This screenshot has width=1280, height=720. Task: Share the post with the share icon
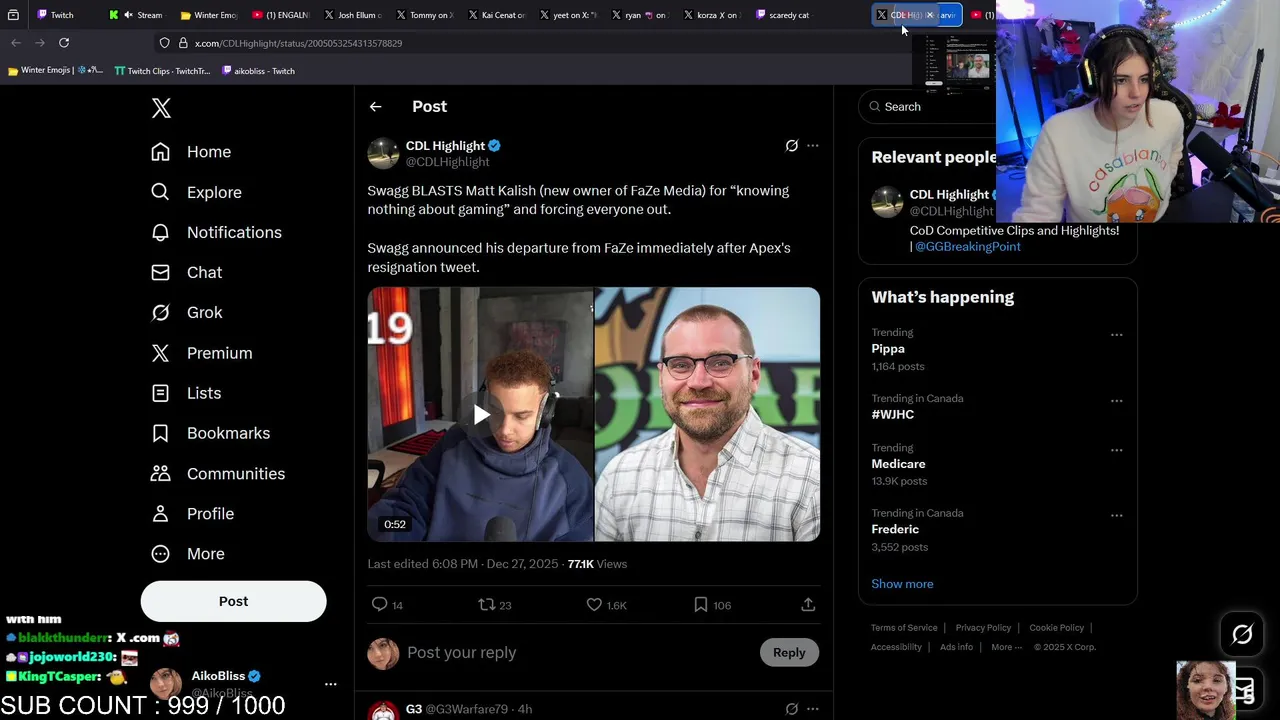pos(808,605)
